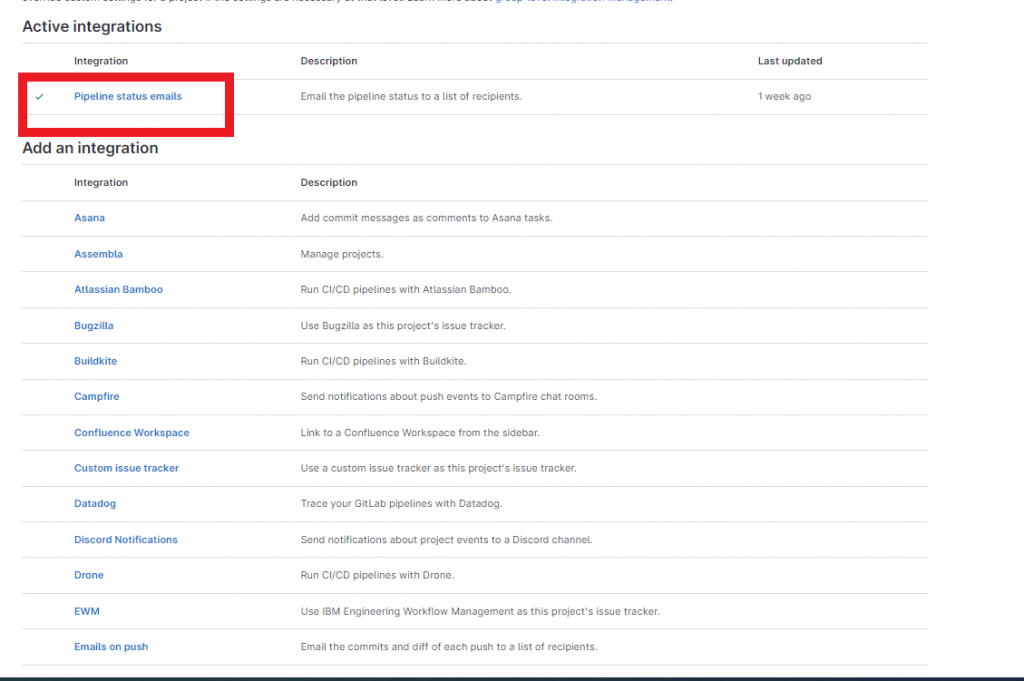The image size is (1024, 681).
Task: Click Description header in Add an integration table
Action: [329, 182]
